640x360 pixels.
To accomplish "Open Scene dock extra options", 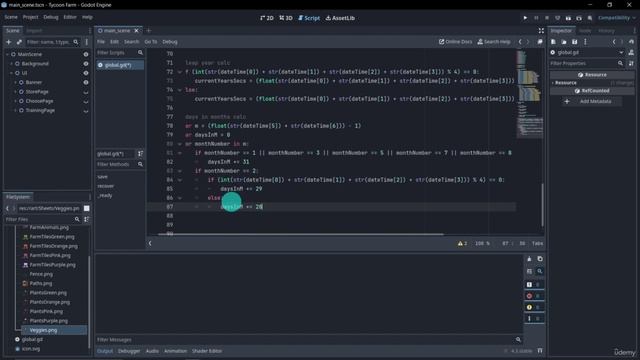I will pos(87,42).
